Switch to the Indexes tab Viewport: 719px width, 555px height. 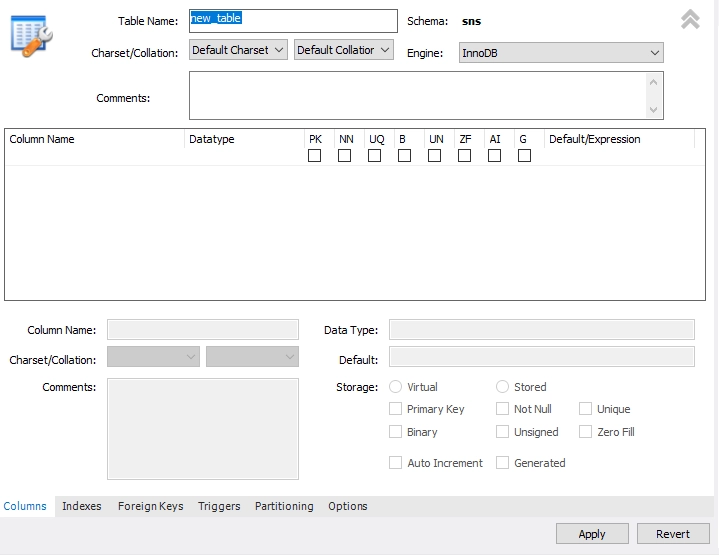tap(82, 506)
